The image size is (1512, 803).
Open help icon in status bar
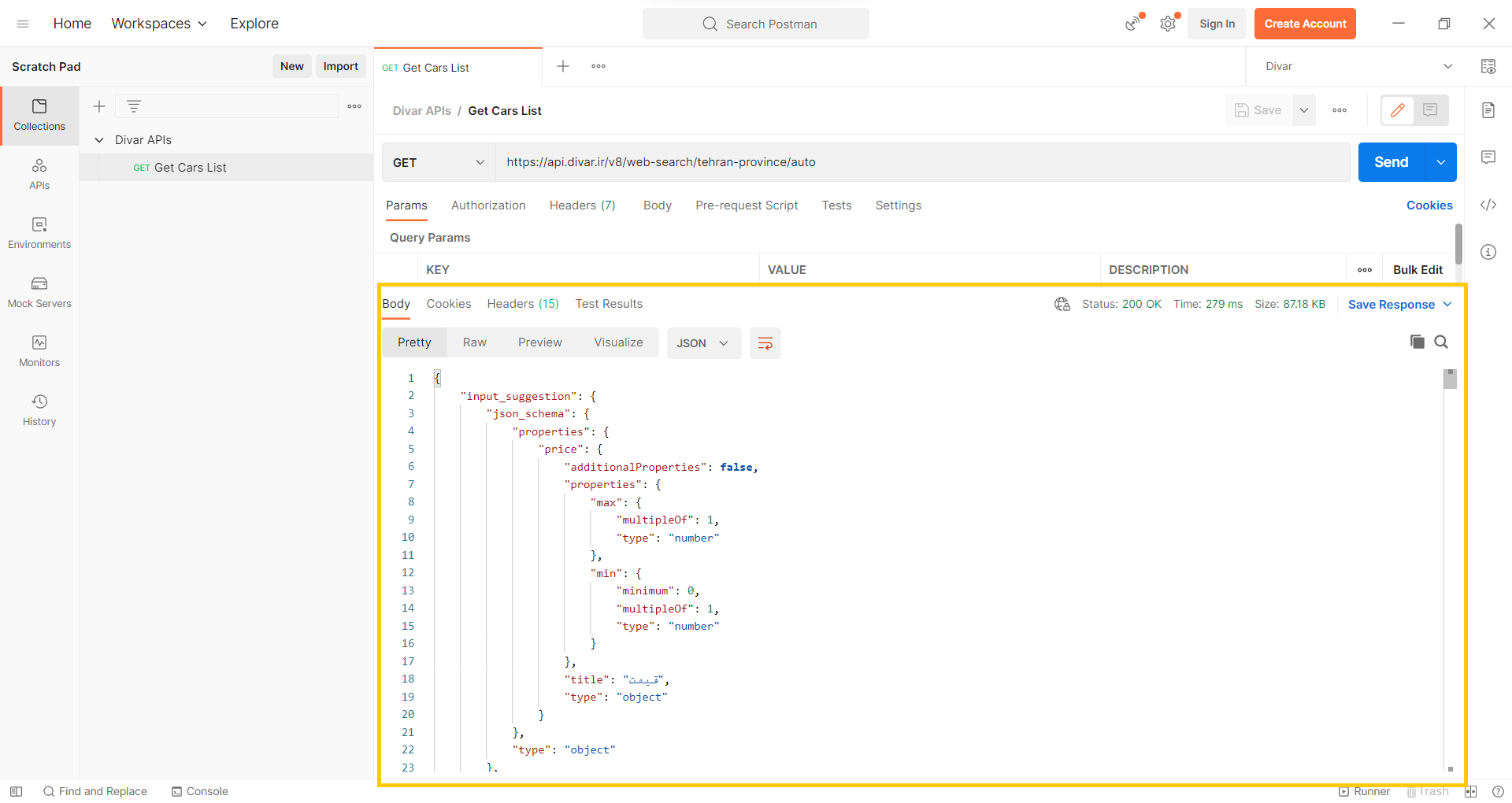(x=1498, y=791)
